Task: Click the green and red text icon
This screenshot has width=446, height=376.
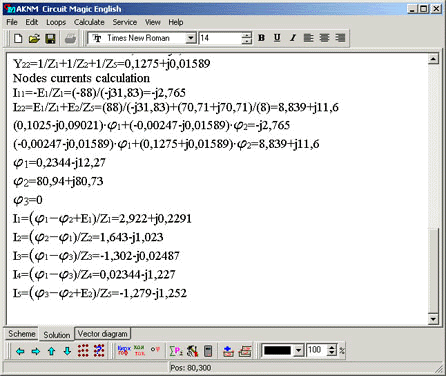Action: 139,351
